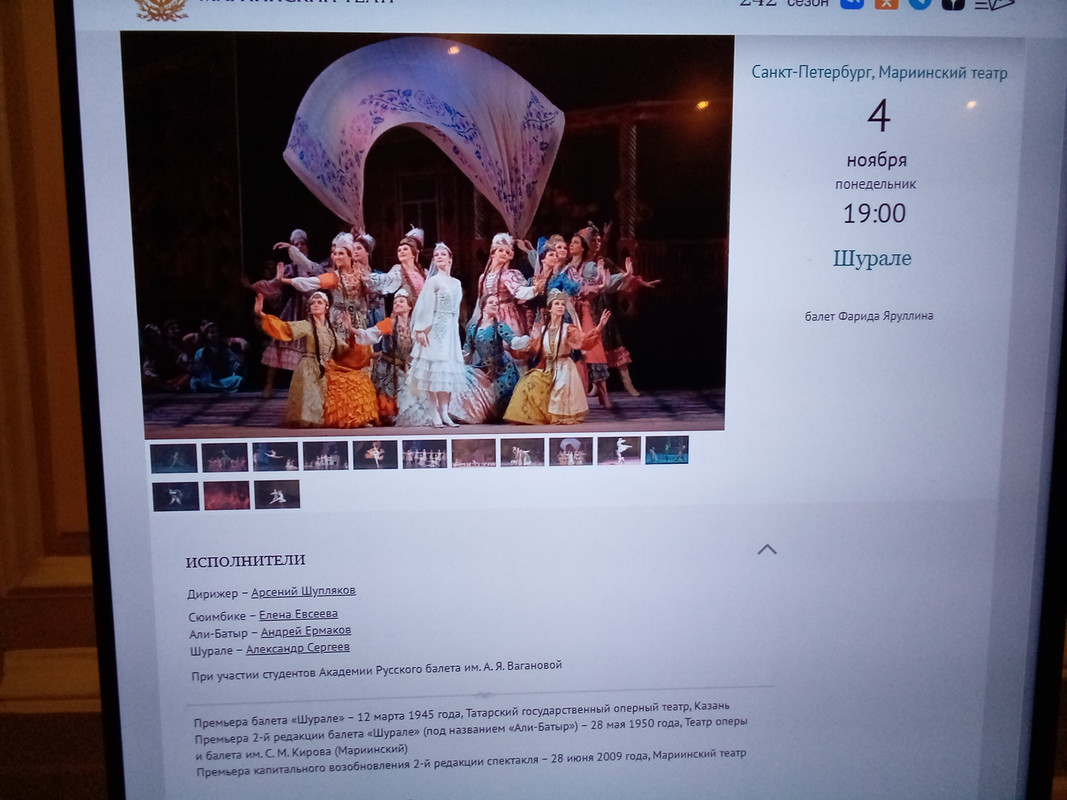1067x800 pixels.
Task: Click the golden Mariinsky emblem logo
Action: point(161,8)
